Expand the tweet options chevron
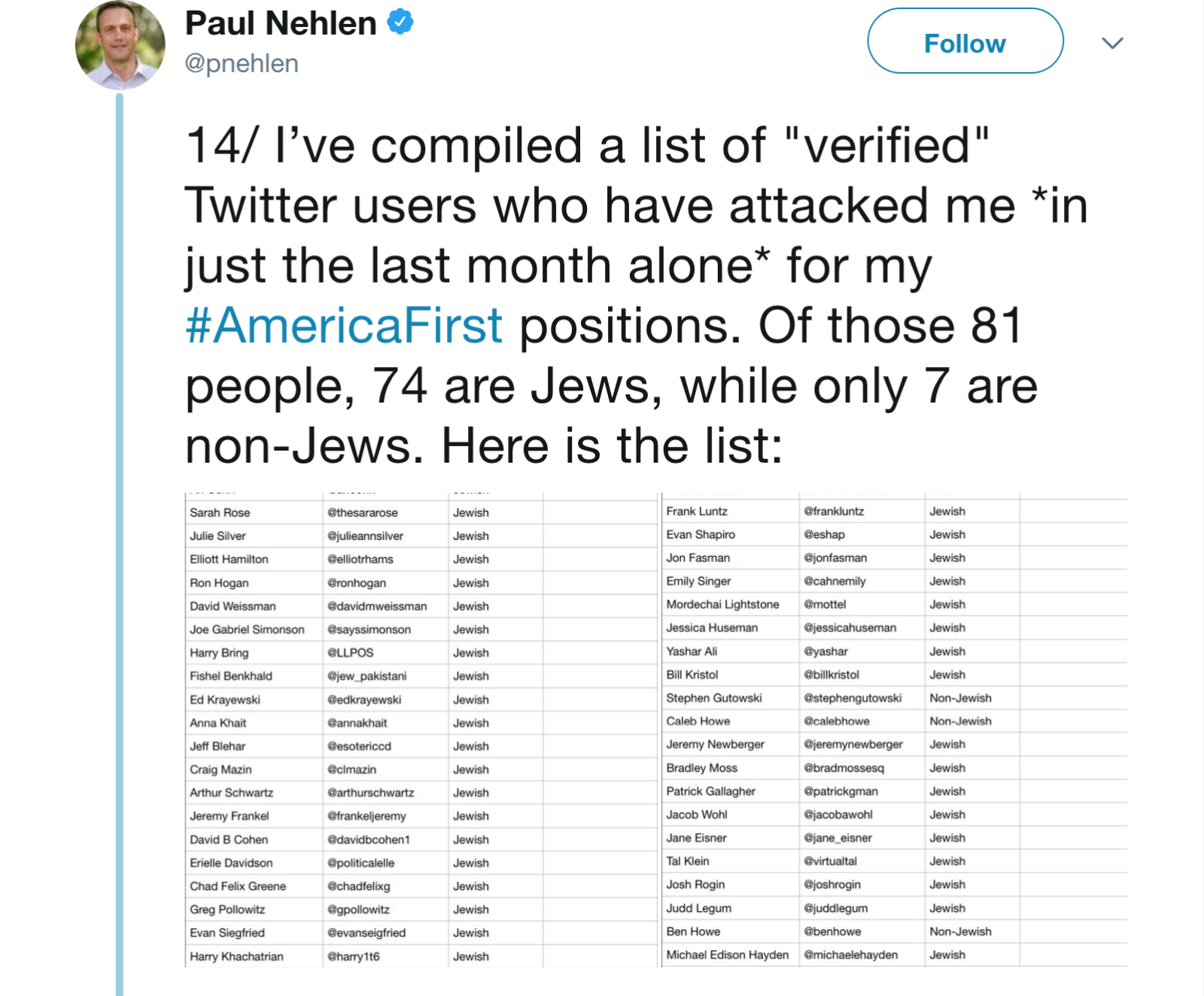 pos(1112,43)
